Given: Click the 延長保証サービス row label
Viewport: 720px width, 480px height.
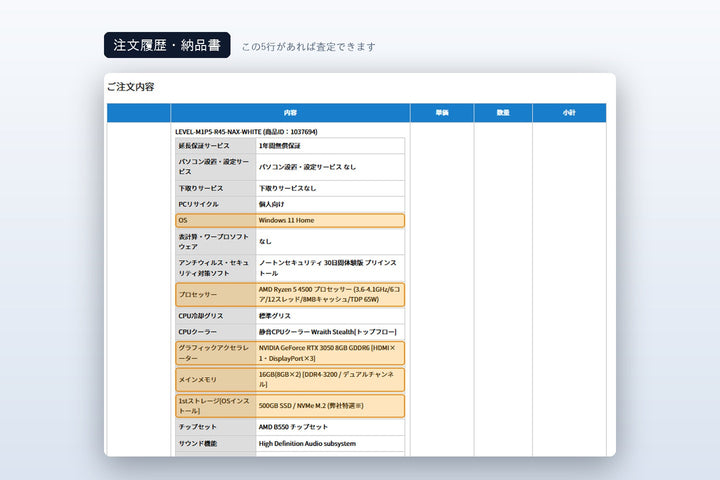Looking at the screenshot, I should (204, 146).
